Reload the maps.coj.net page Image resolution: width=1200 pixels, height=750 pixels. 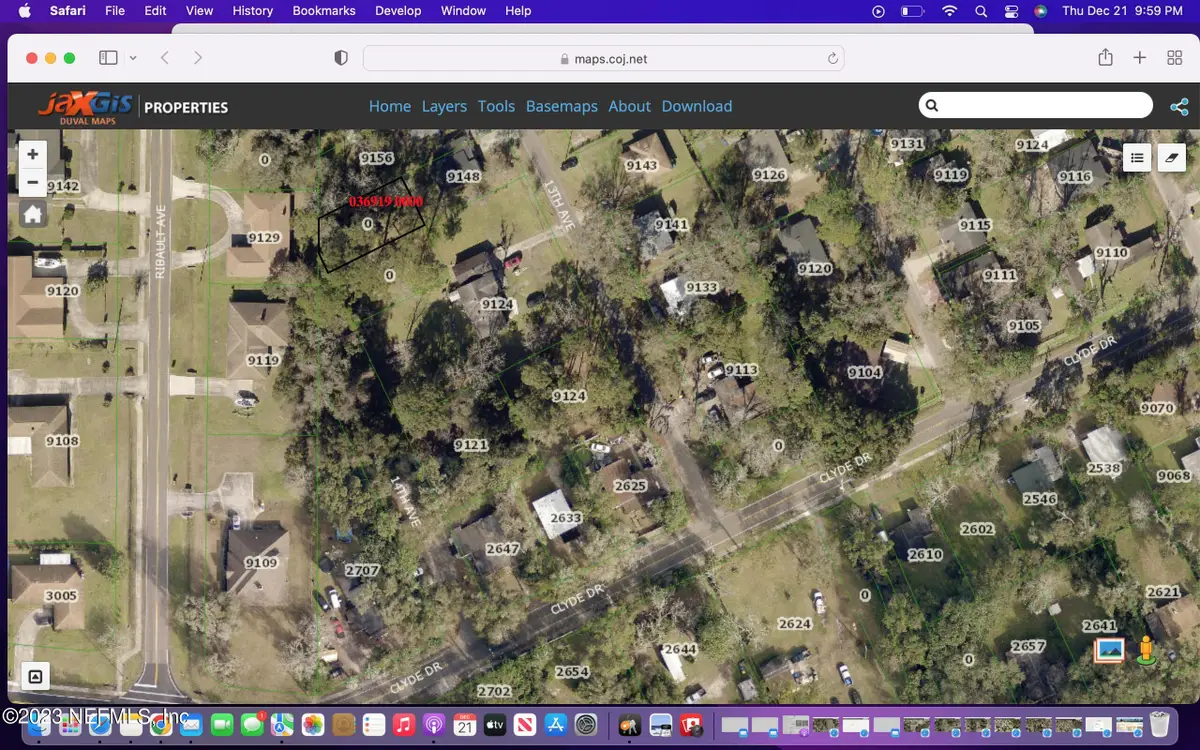[832, 59]
